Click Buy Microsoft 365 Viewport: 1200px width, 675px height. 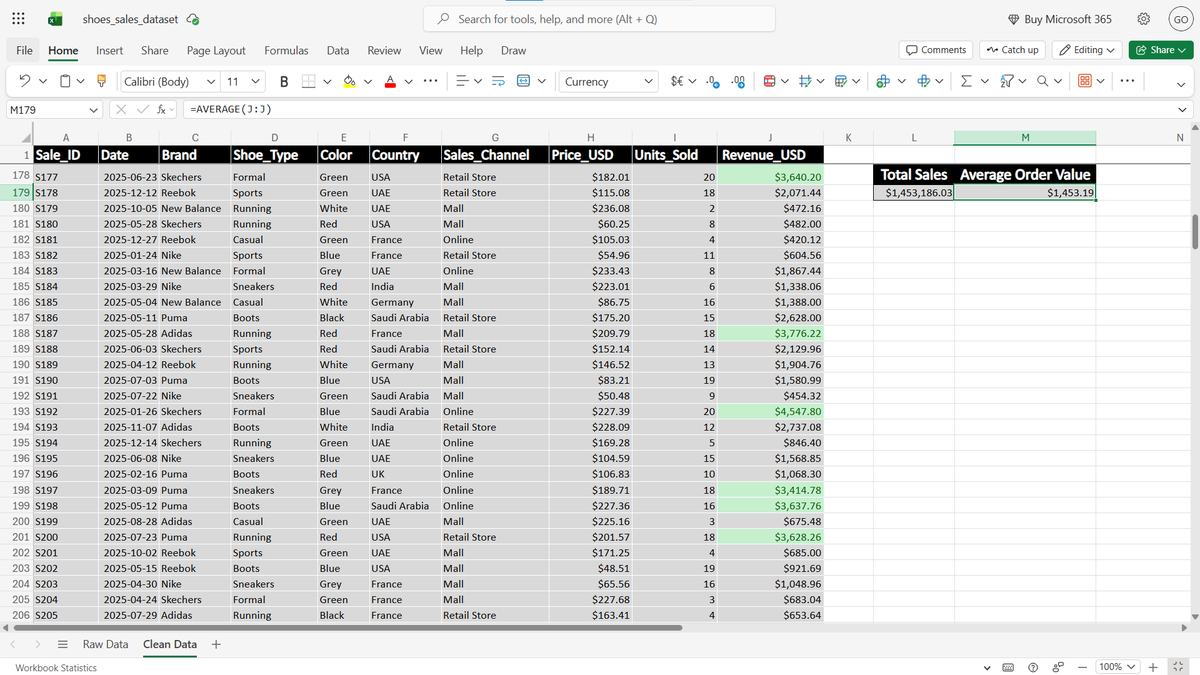pos(1059,19)
